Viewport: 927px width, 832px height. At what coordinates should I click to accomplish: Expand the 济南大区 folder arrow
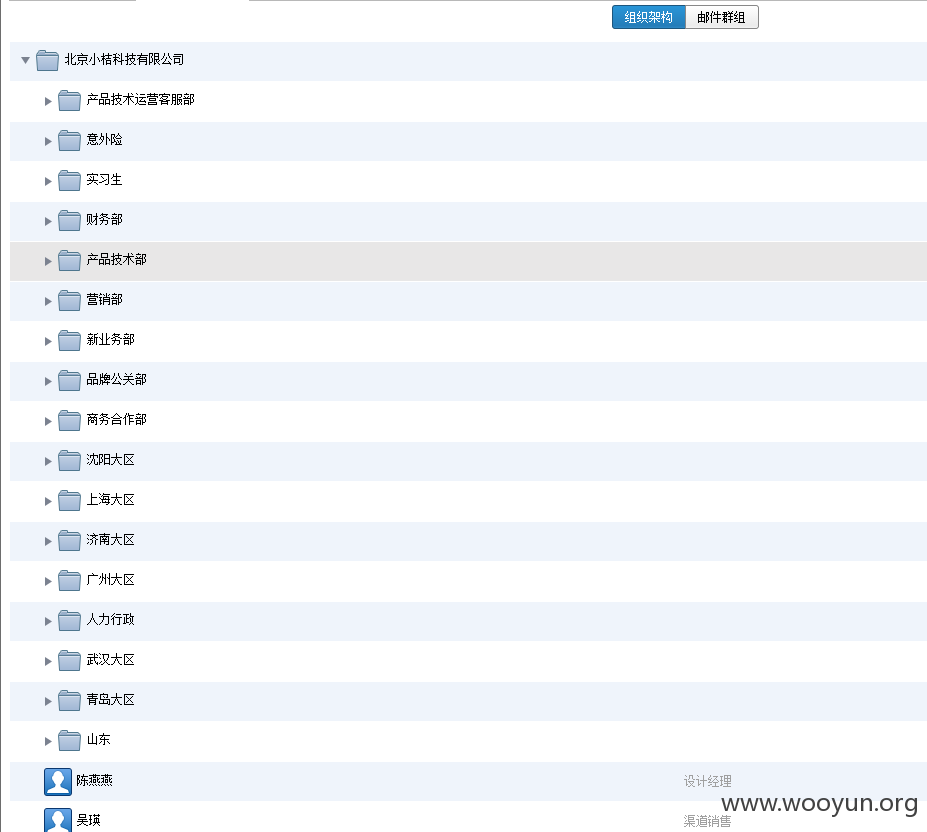coord(48,541)
